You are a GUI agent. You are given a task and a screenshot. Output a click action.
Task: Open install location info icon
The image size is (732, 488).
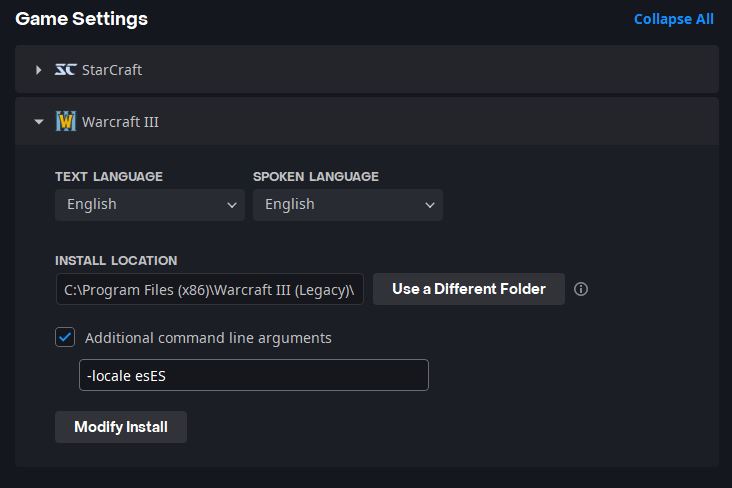[x=581, y=289]
